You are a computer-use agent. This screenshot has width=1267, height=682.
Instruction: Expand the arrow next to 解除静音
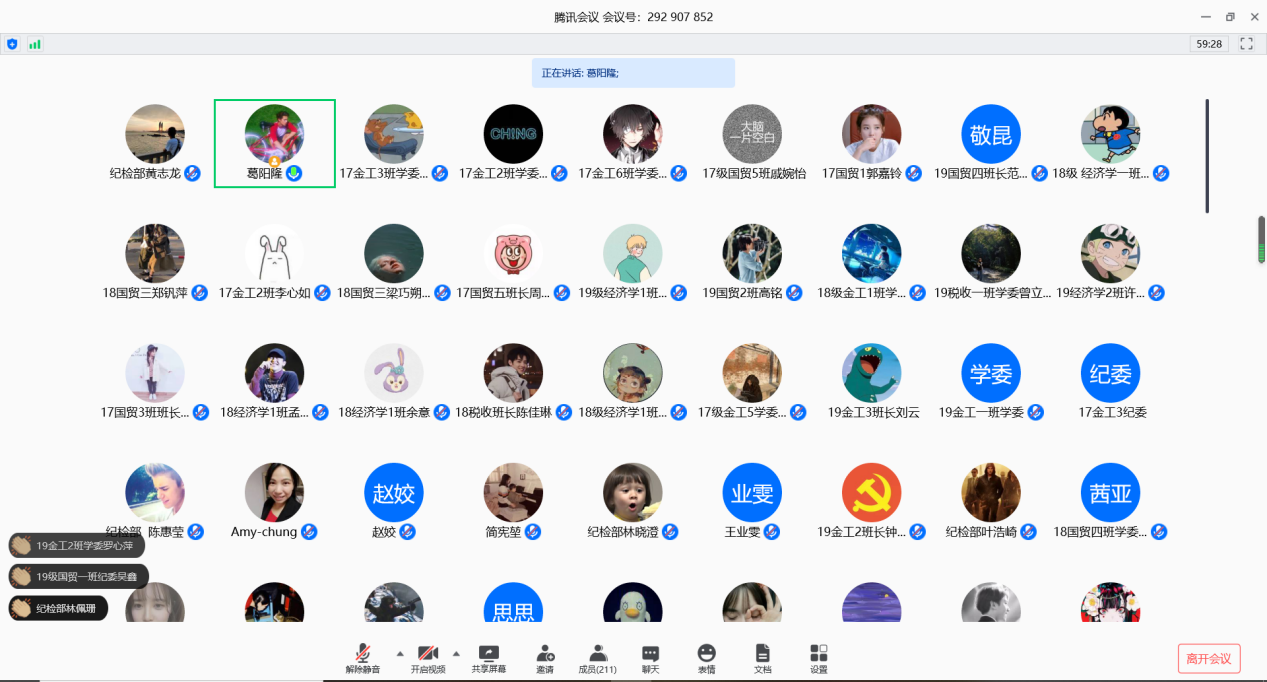pyautogui.click(x=400, y=653)
